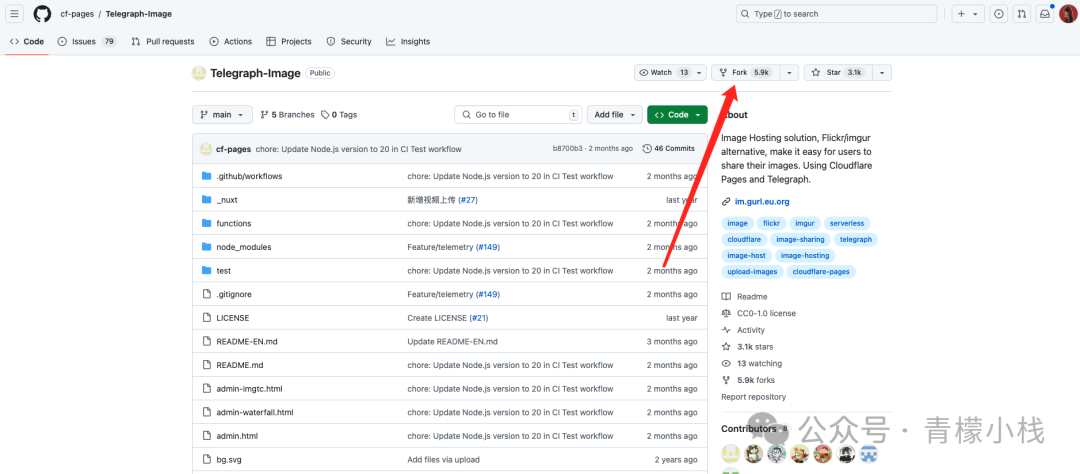Open the issues icon in header
The width and height of the screenshot is (1080, 474).
[x=999, y=14]
